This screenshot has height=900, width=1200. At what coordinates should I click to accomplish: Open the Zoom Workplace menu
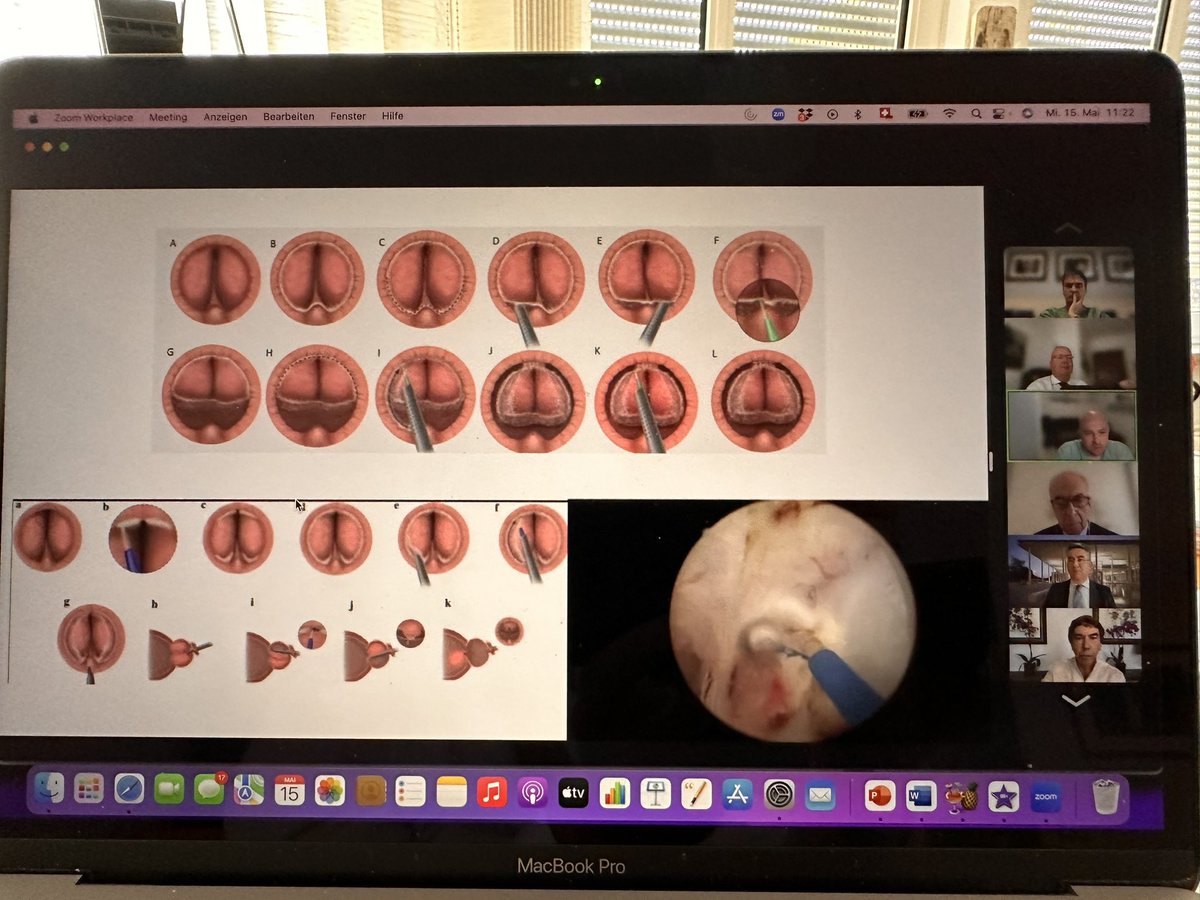[x=94, y=117]
